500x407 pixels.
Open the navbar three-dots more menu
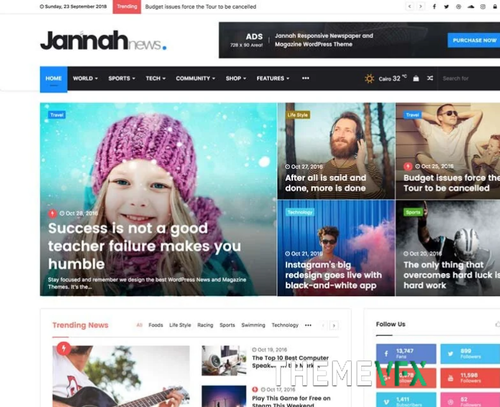305,78
